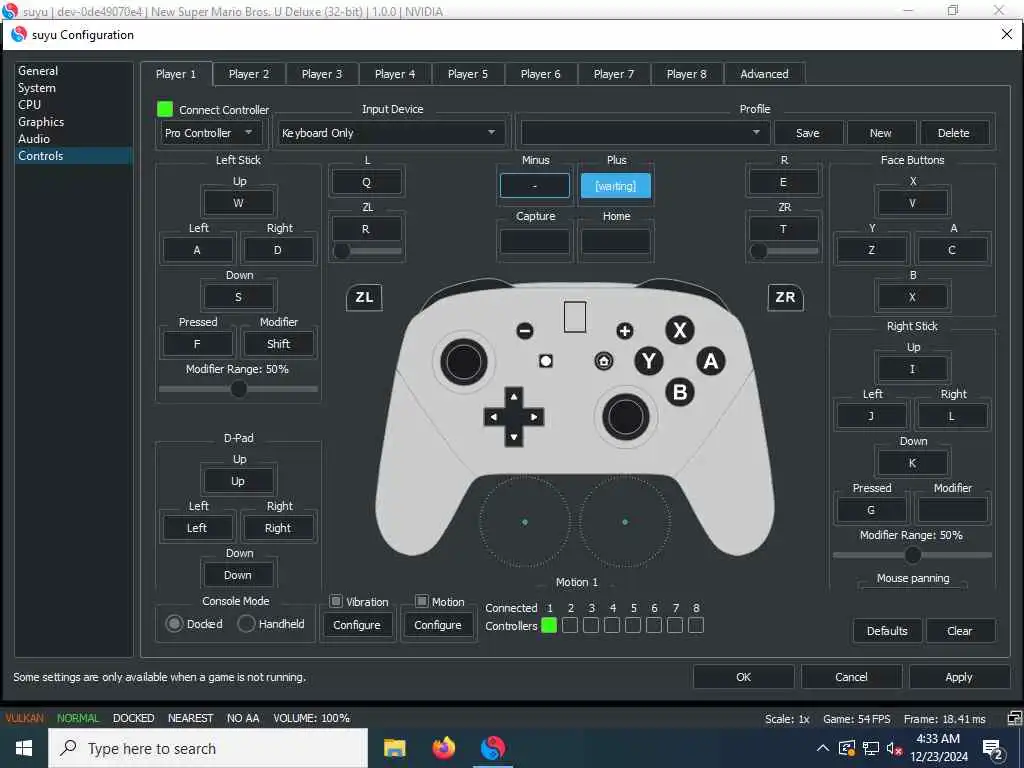
Task: Click the suyu icon in the taskbar
Action: (x=492, y=748)
